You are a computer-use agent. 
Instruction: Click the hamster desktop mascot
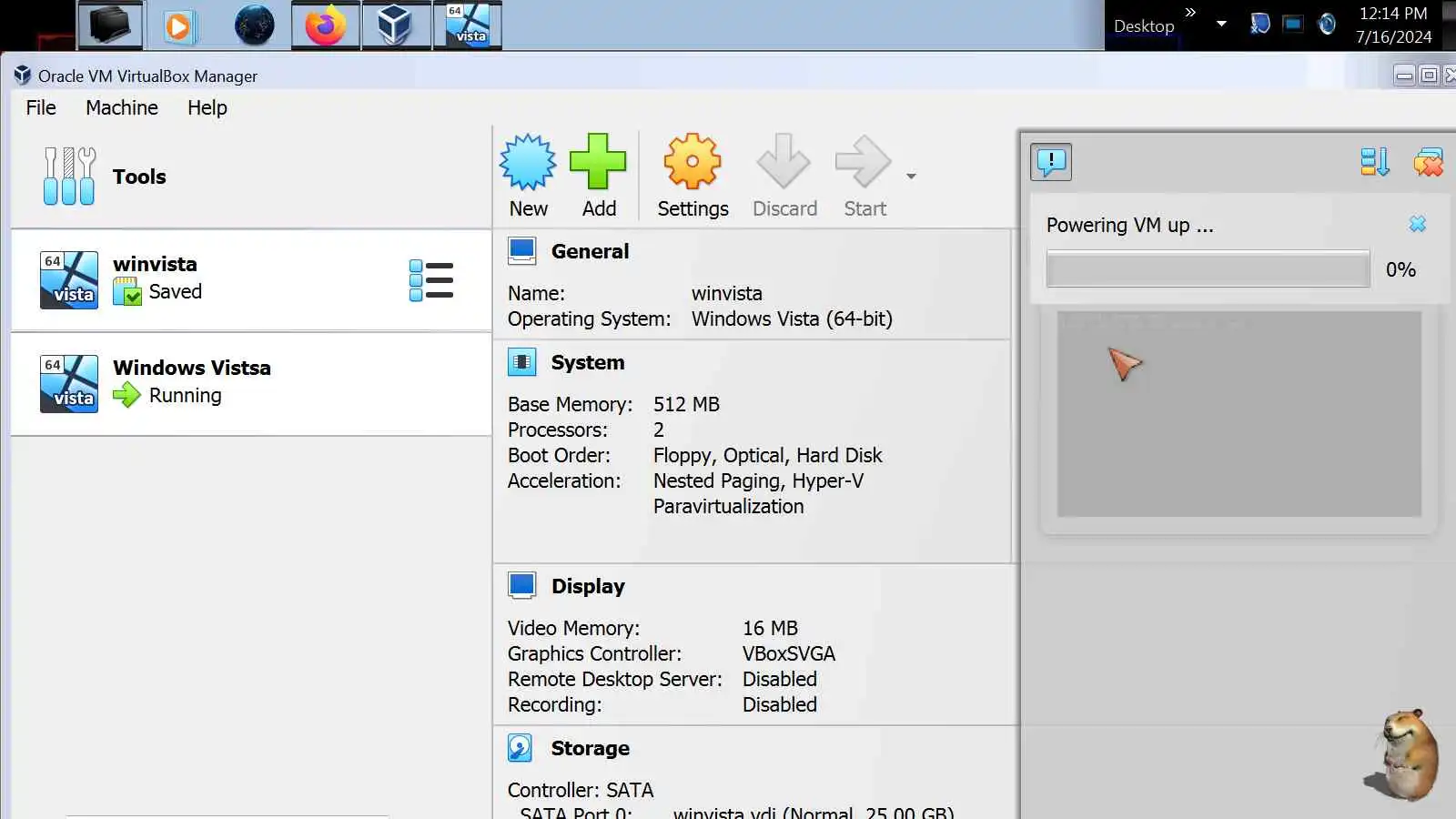[x=1403, y=755]
